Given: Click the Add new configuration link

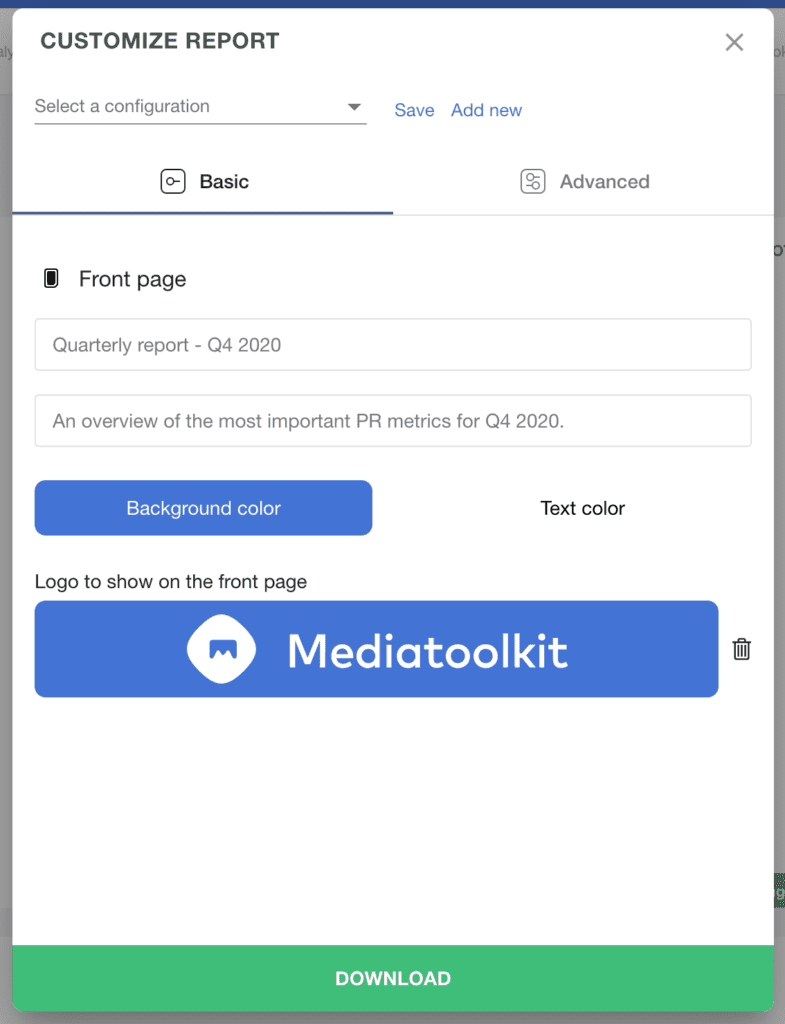Looking at the screenshot, I should point(486,110).
